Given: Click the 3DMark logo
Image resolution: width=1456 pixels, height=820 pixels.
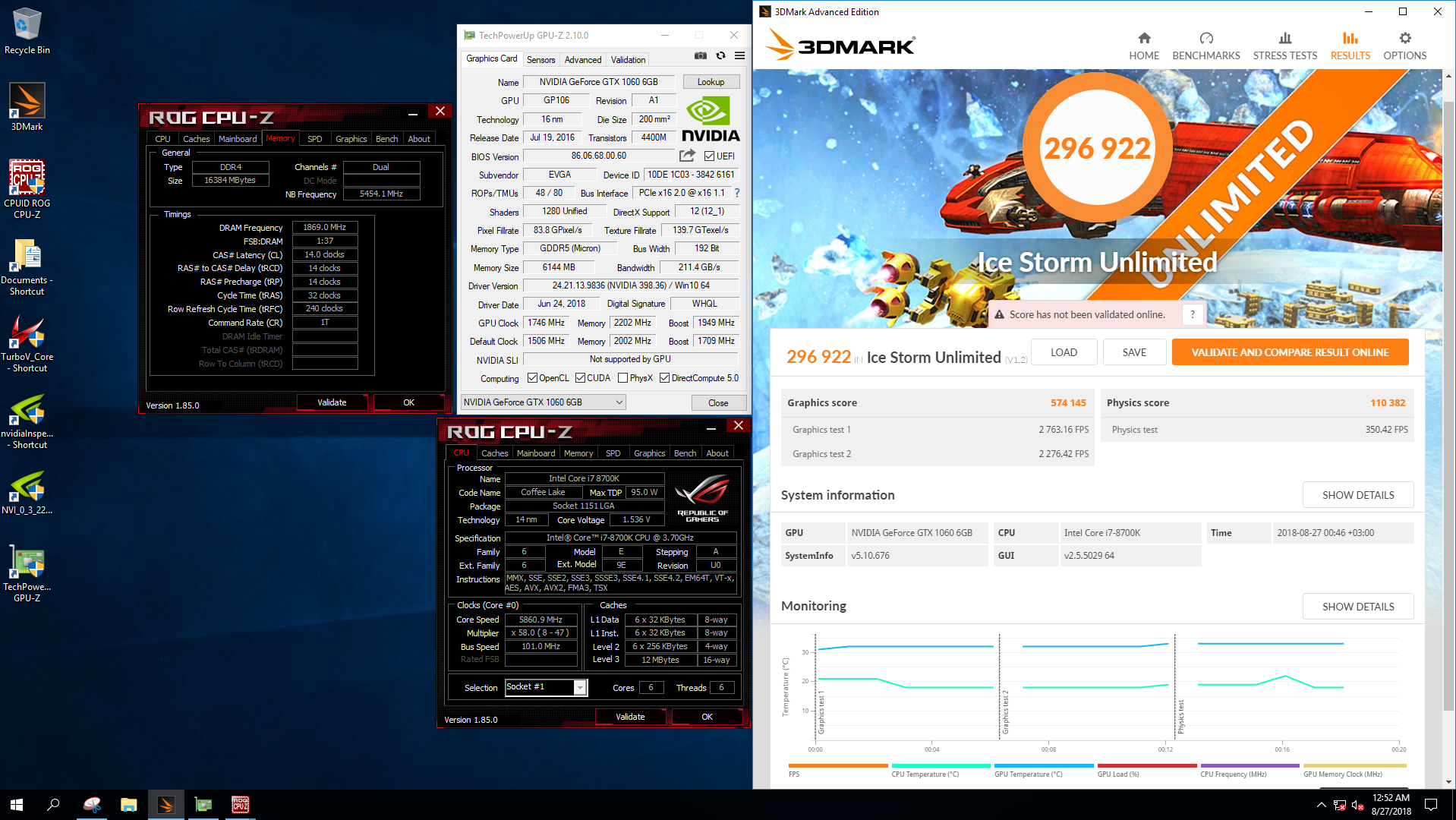Looking at the screenshot, I should pos(840,45).
